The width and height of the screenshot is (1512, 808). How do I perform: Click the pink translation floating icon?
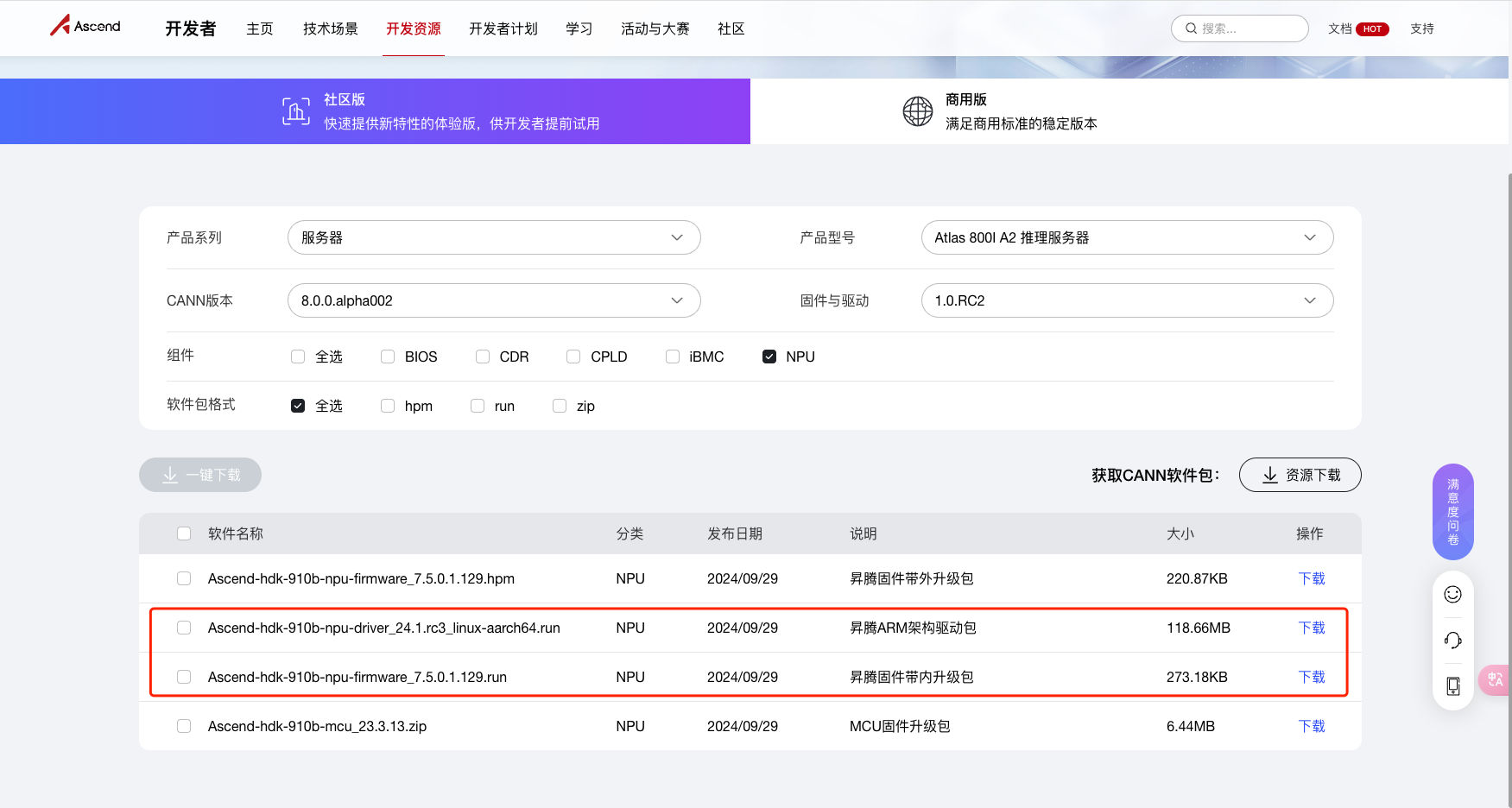pyautogui.click(x=1495, y=679)
